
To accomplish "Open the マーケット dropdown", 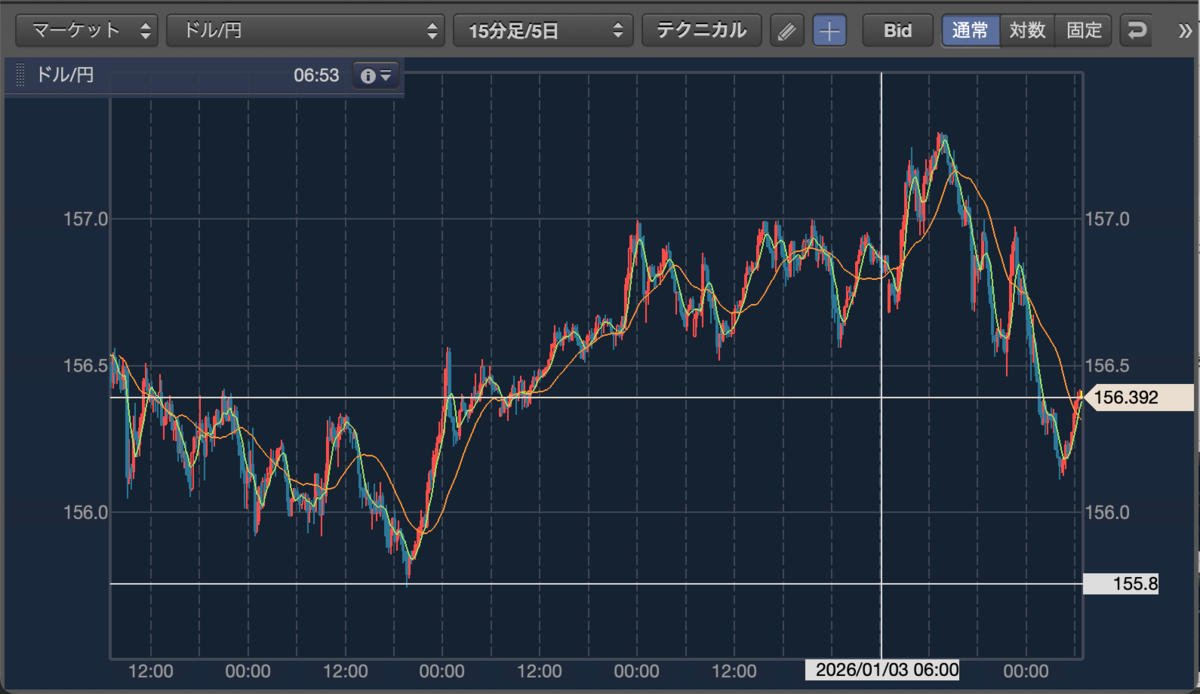I will 87,30.
